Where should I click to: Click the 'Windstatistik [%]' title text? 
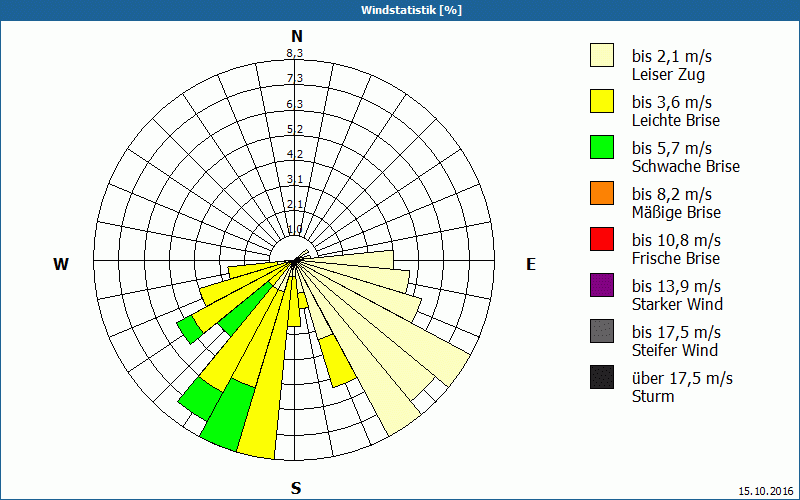411,10
